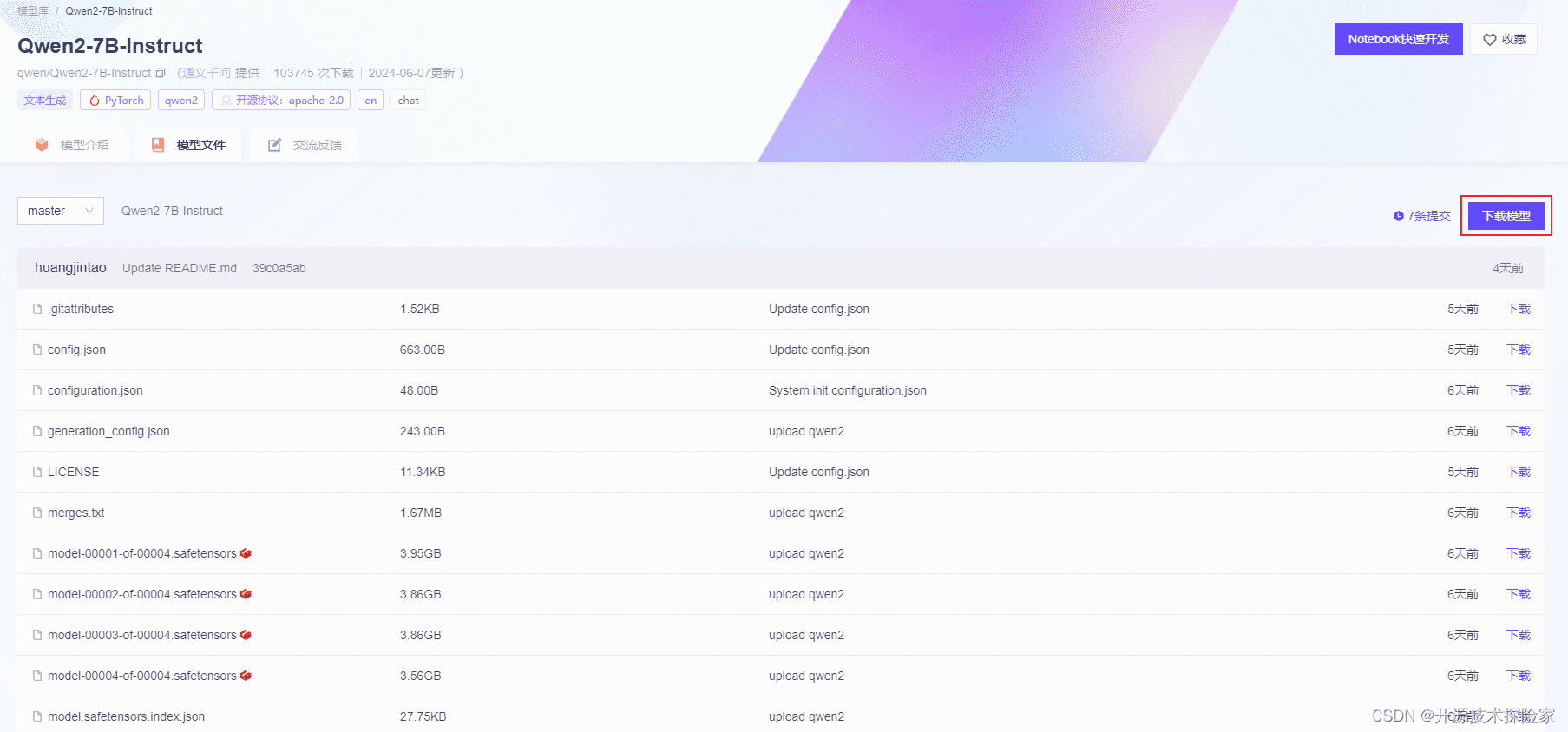Download LICENSE via its 下载 link
Image resolution: width=1568 pixels, height=732 pixels.
(1519, 472)
